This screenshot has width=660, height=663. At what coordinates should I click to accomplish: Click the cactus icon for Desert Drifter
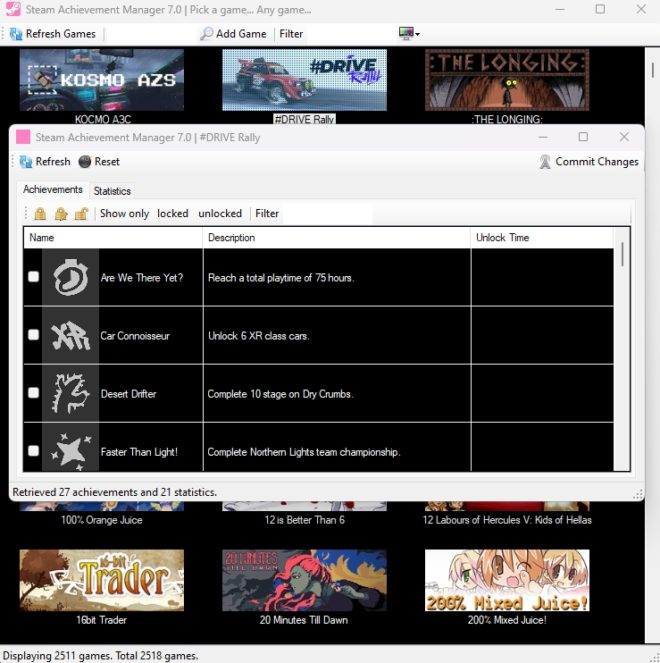(71, 393)
